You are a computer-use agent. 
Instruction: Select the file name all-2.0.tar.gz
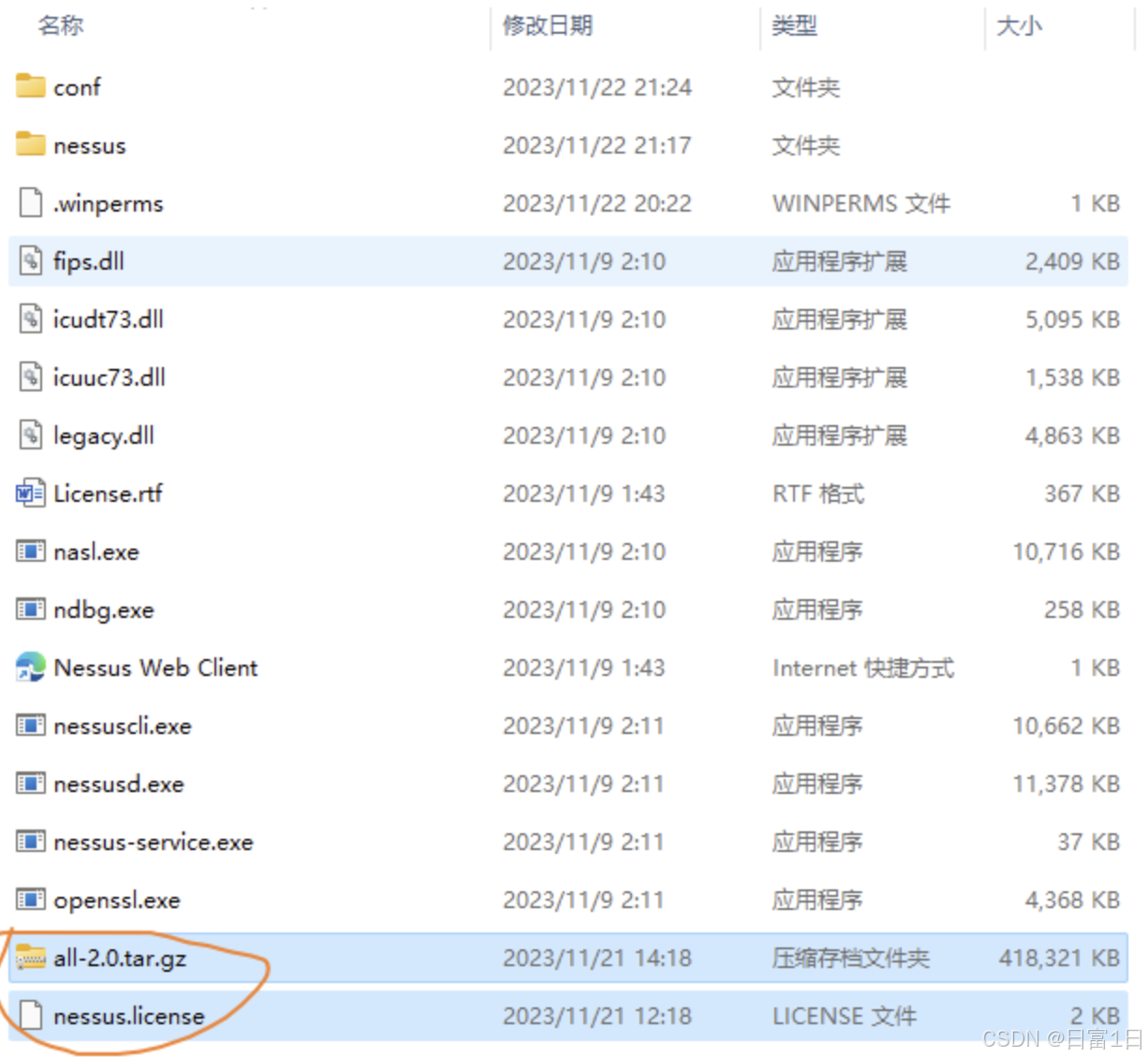pos(120,958)
